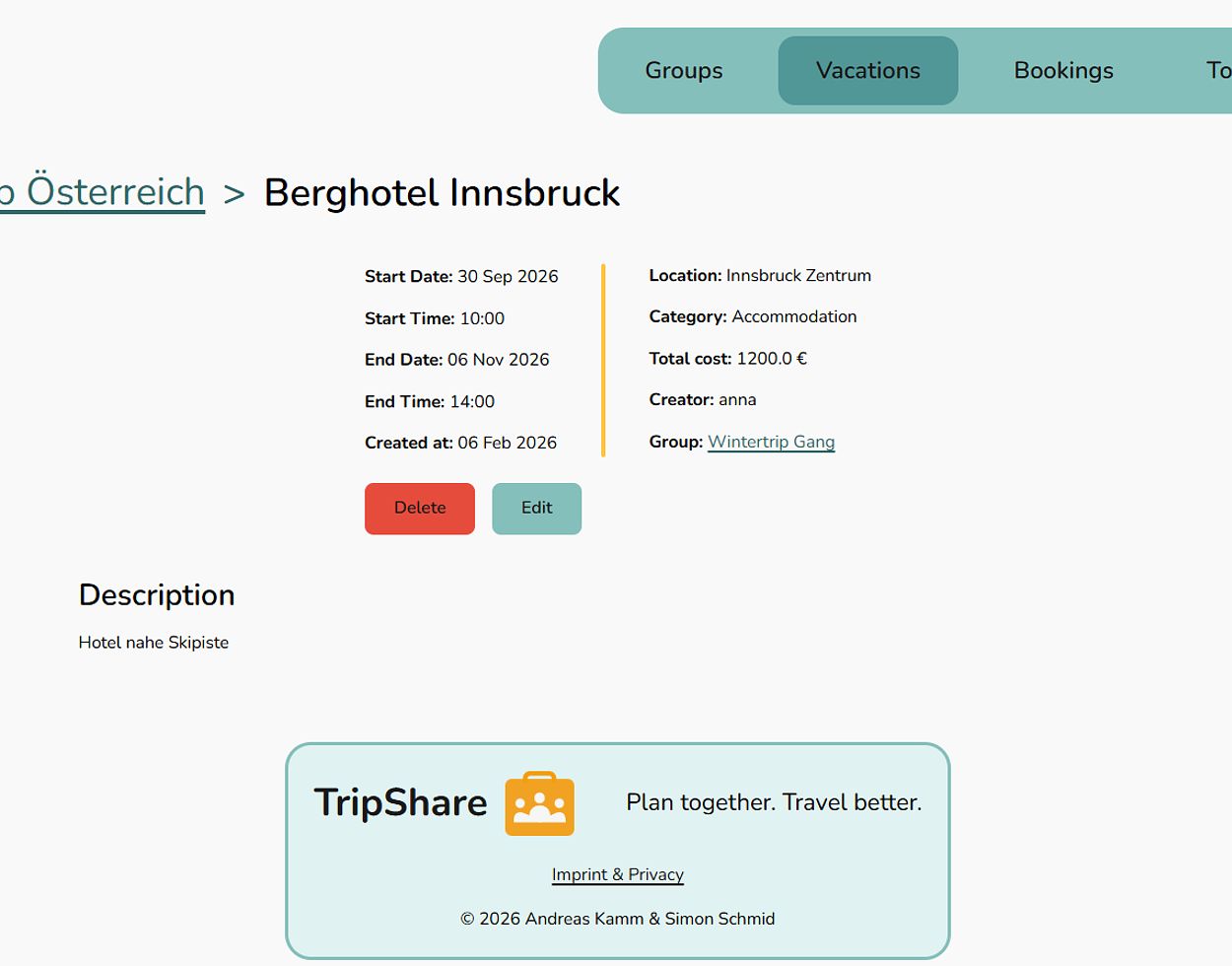
Task: Switch to the Vacations tab
Action: tap(867, 71)
